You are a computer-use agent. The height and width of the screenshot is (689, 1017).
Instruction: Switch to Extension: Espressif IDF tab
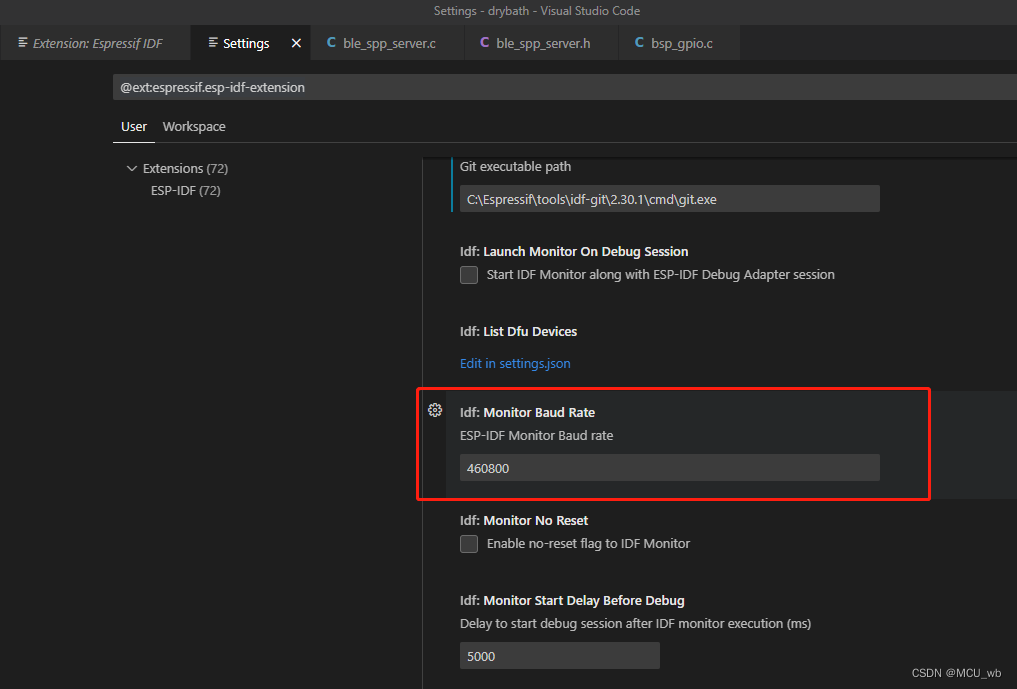coord(95,43)
